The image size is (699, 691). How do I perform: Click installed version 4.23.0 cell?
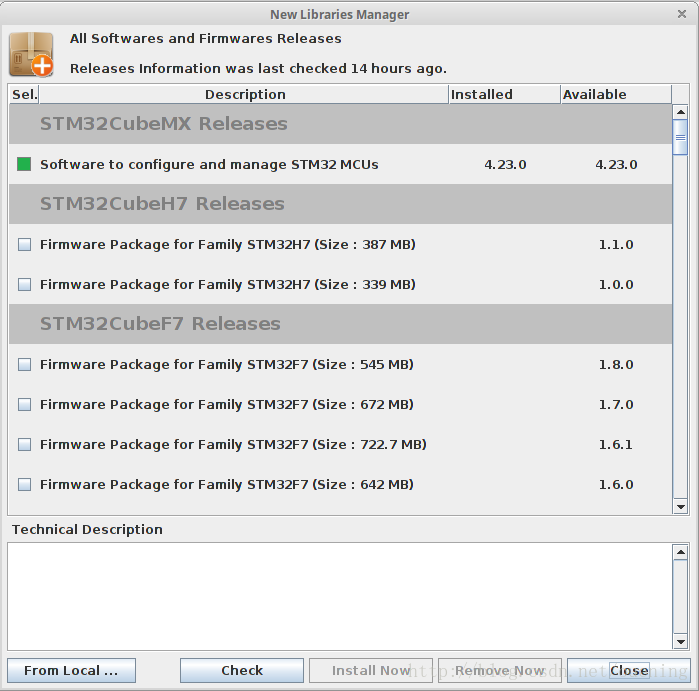click(x=505, y=165)
